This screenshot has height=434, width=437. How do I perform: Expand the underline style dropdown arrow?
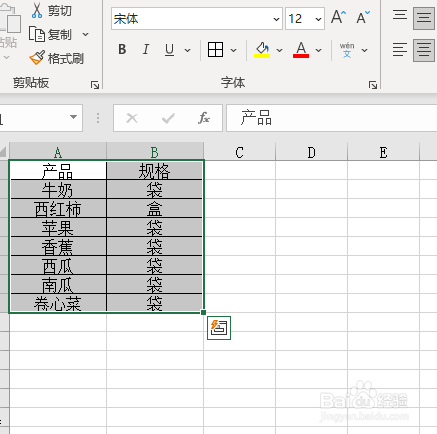188,50
